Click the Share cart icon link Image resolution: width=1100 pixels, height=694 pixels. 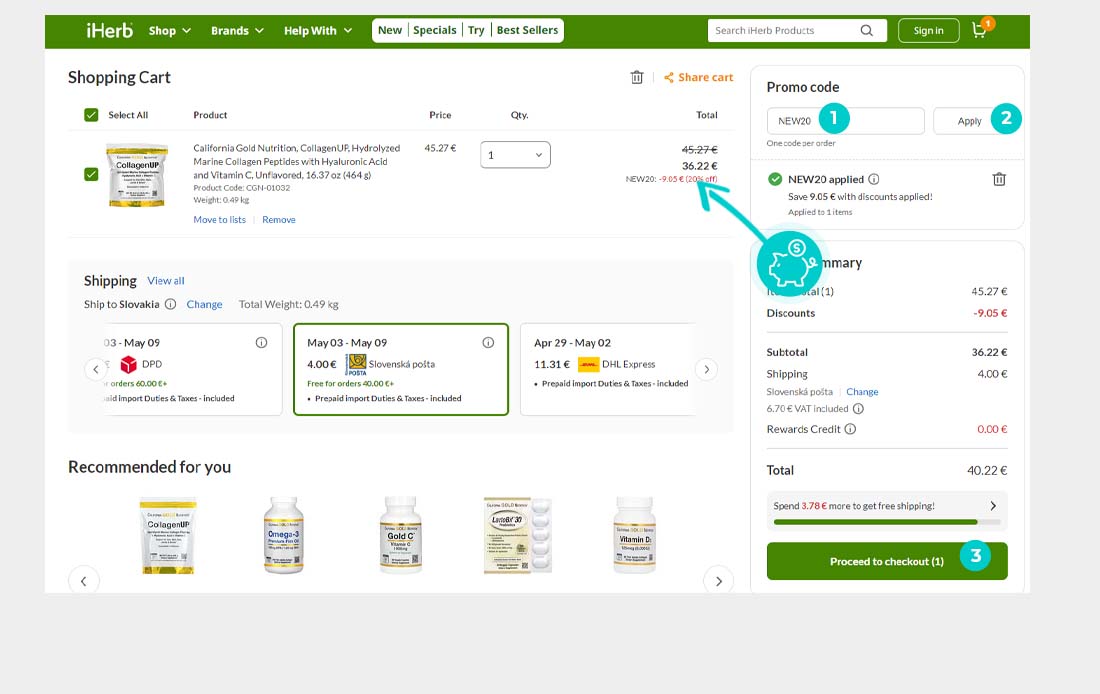(698, 77)
